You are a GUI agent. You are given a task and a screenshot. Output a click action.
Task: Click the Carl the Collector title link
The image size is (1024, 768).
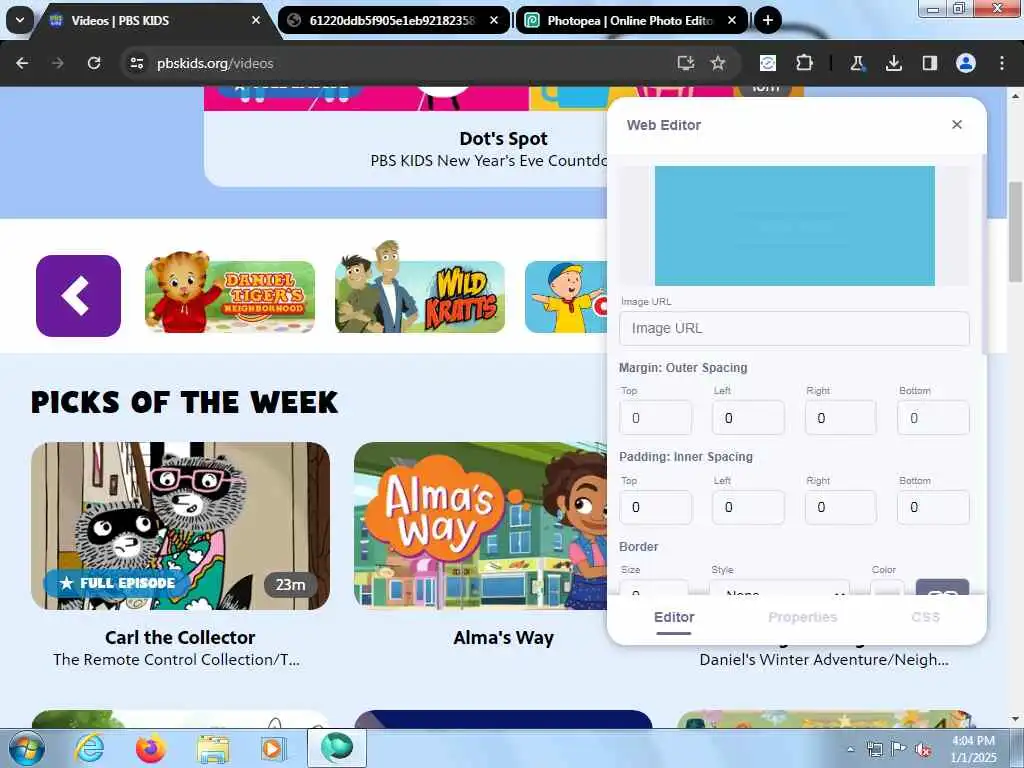(180, 637)
